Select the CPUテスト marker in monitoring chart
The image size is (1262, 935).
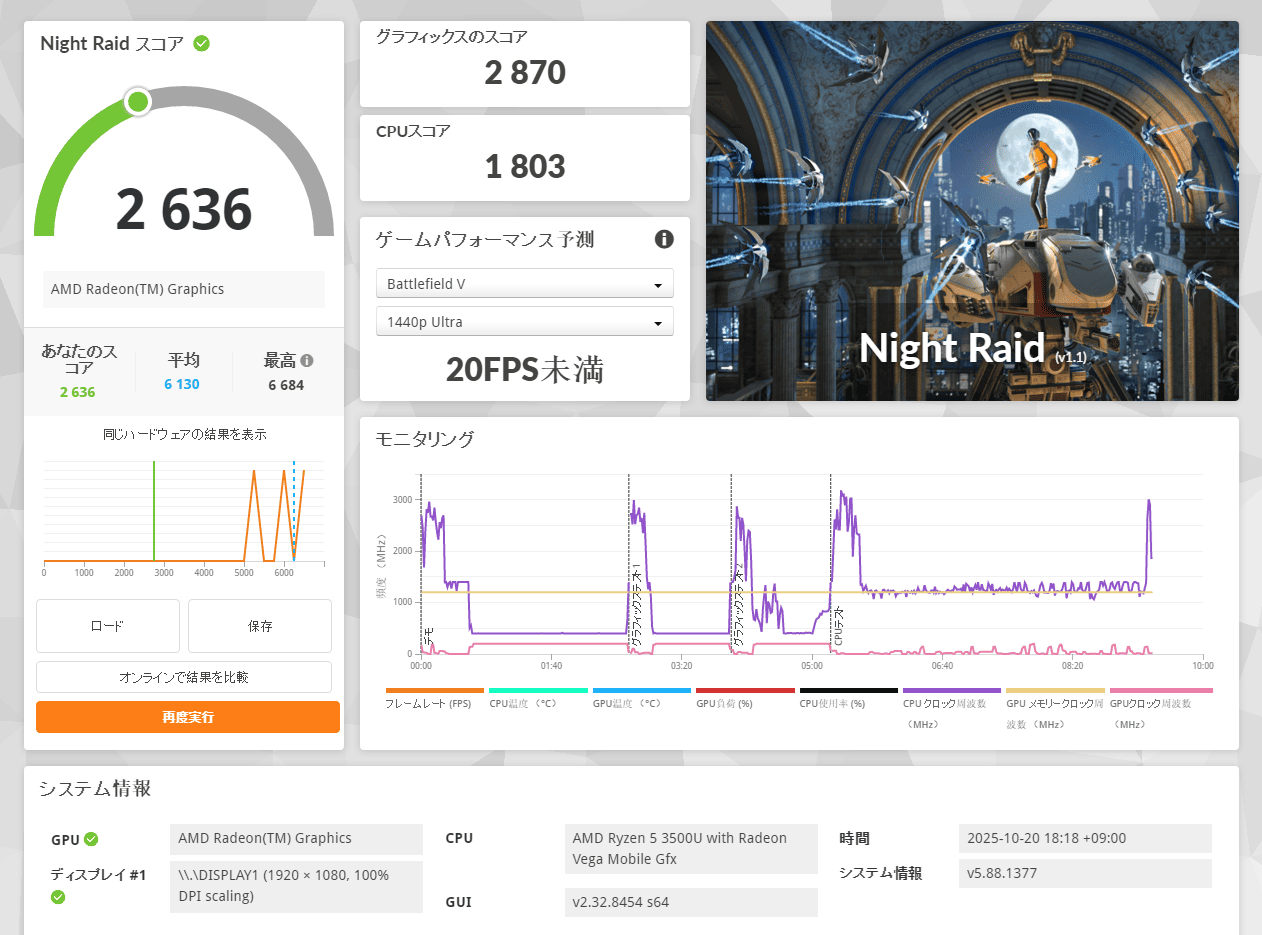point(838,625)
